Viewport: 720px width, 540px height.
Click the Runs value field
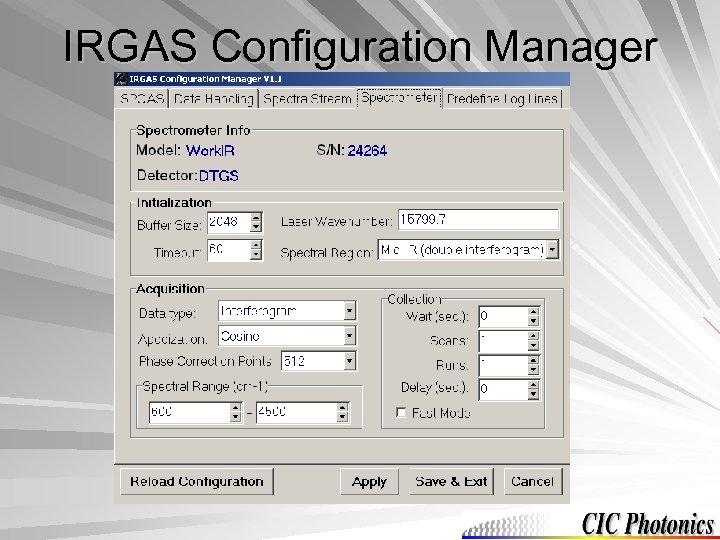[x=503, y=366]
